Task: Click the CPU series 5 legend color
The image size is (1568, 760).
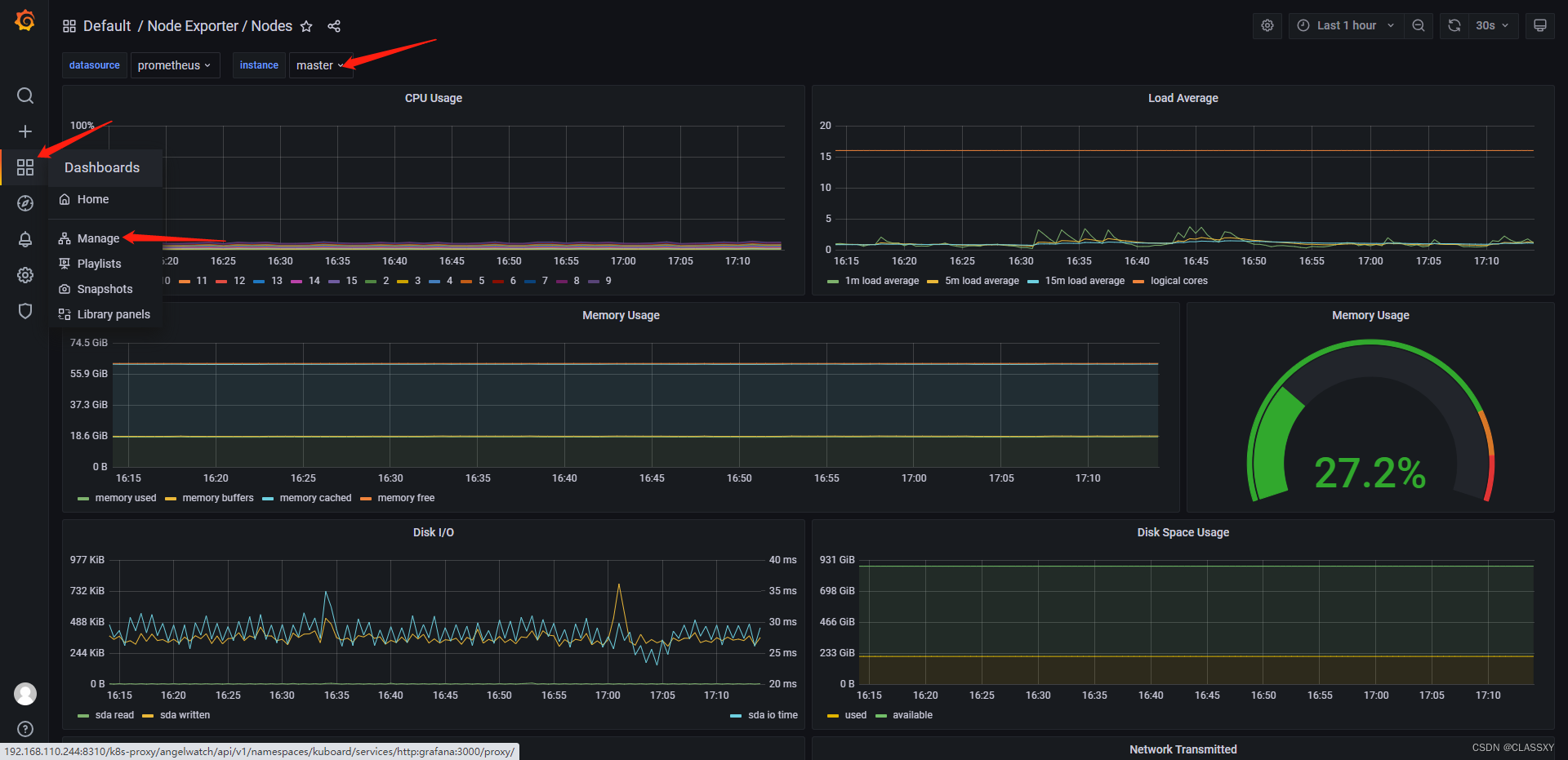Action: point(466,282)
